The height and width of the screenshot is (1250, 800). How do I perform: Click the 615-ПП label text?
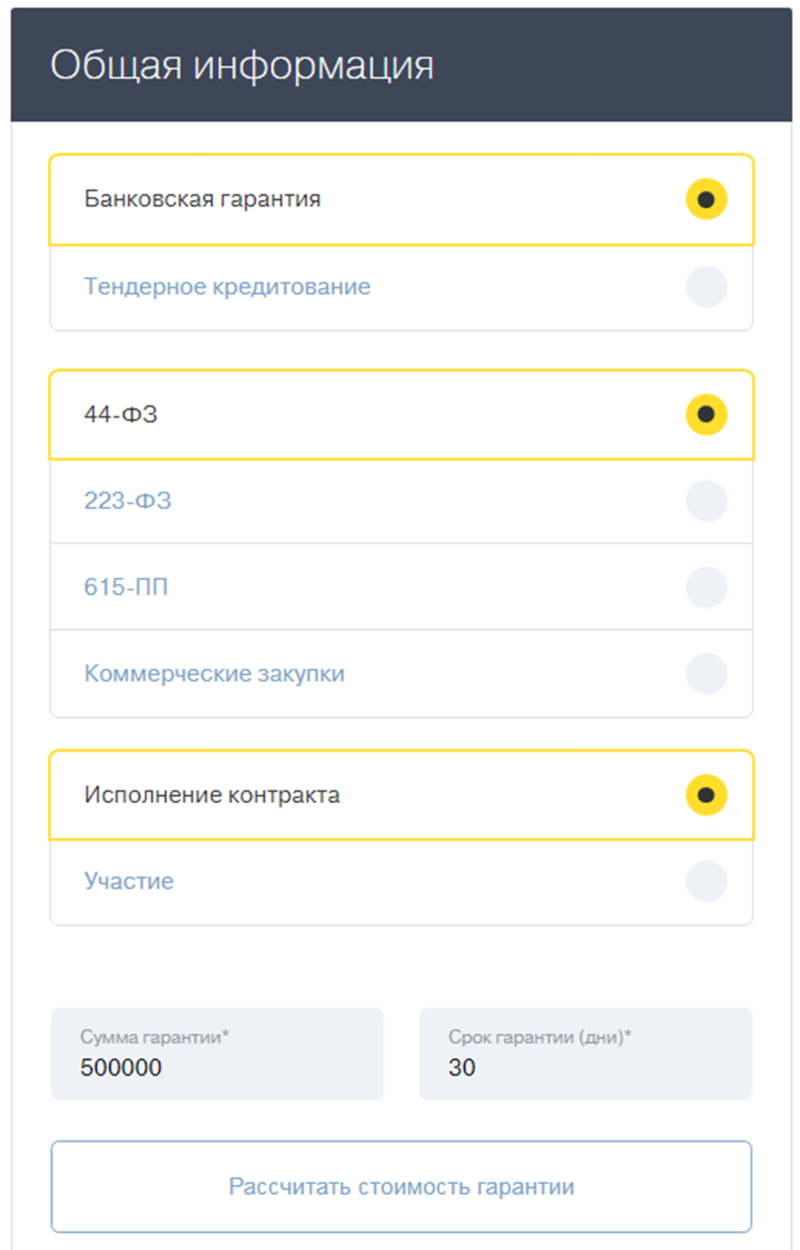(x=126, y=587)
